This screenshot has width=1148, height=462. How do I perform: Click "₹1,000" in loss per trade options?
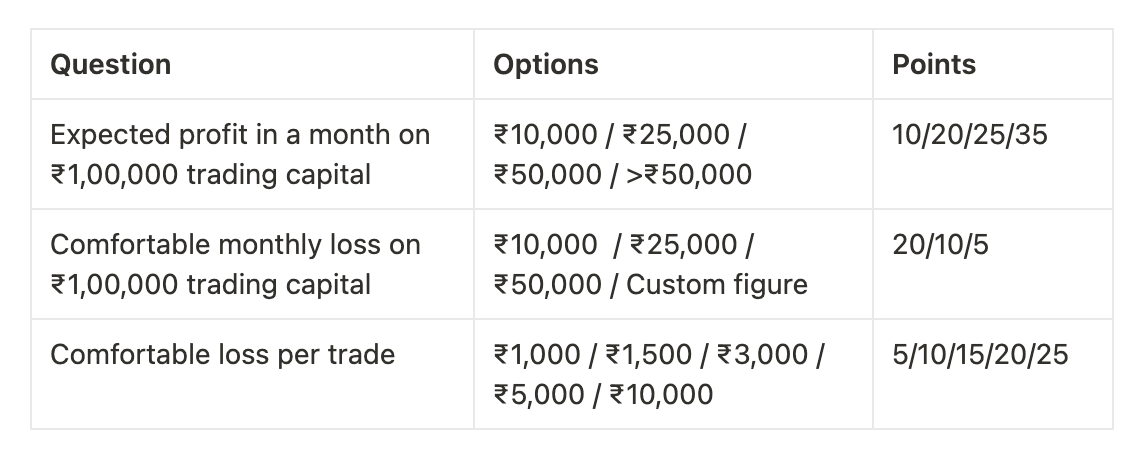[x=539, y=354]
